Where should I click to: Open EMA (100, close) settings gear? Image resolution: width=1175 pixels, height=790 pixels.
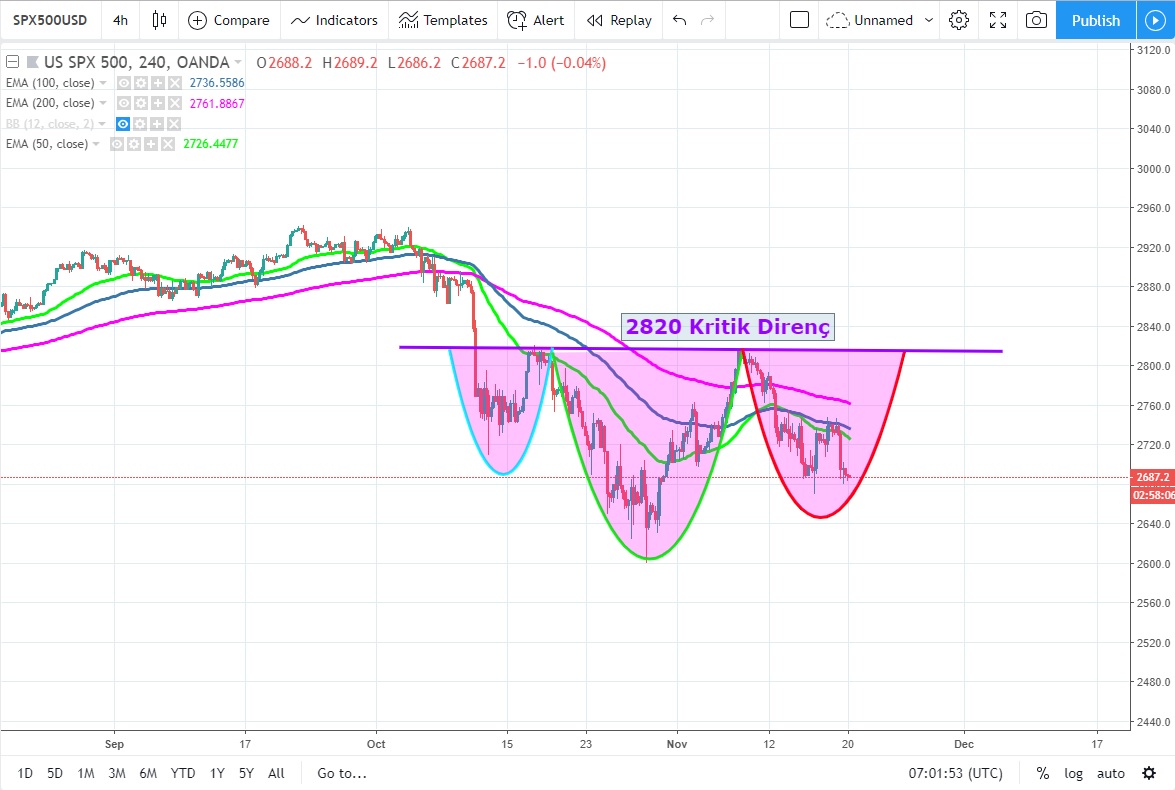tap(141, 83)
